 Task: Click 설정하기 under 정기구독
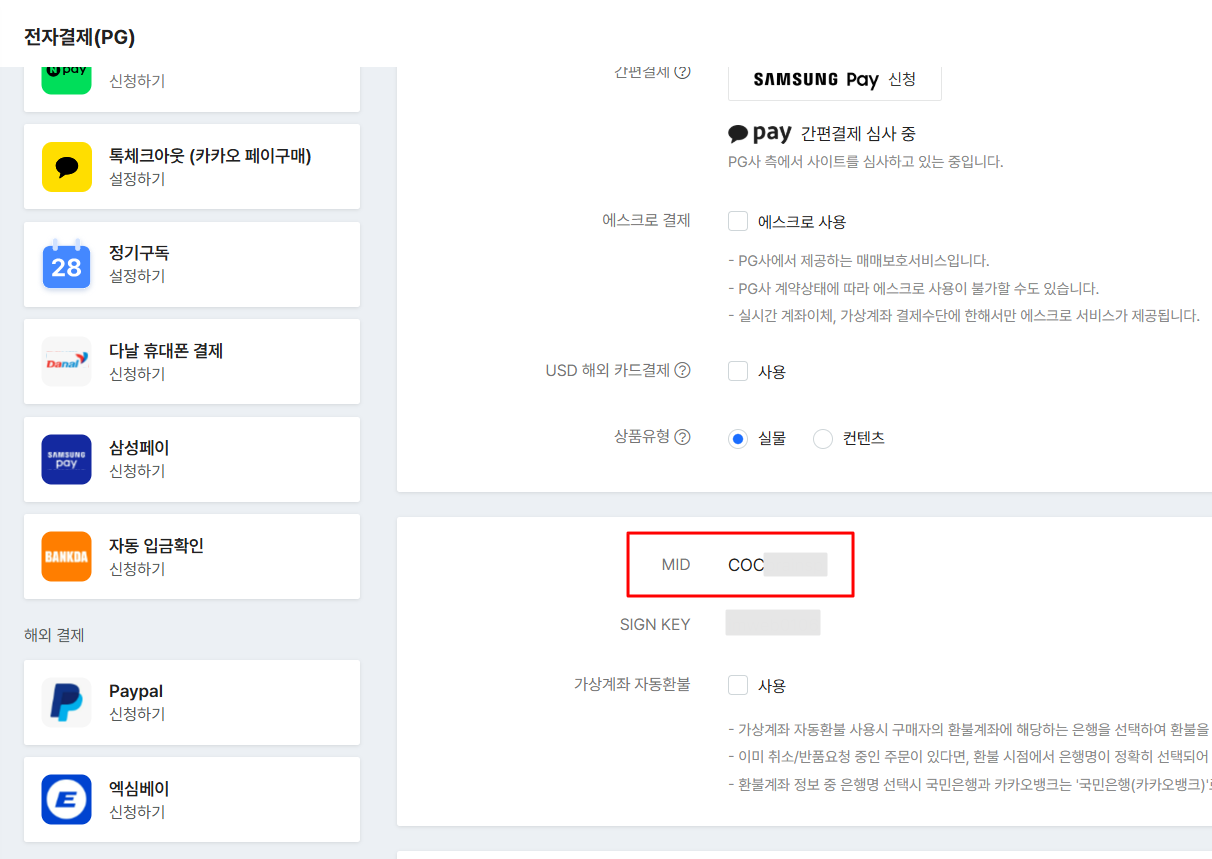tap(137, 276)
